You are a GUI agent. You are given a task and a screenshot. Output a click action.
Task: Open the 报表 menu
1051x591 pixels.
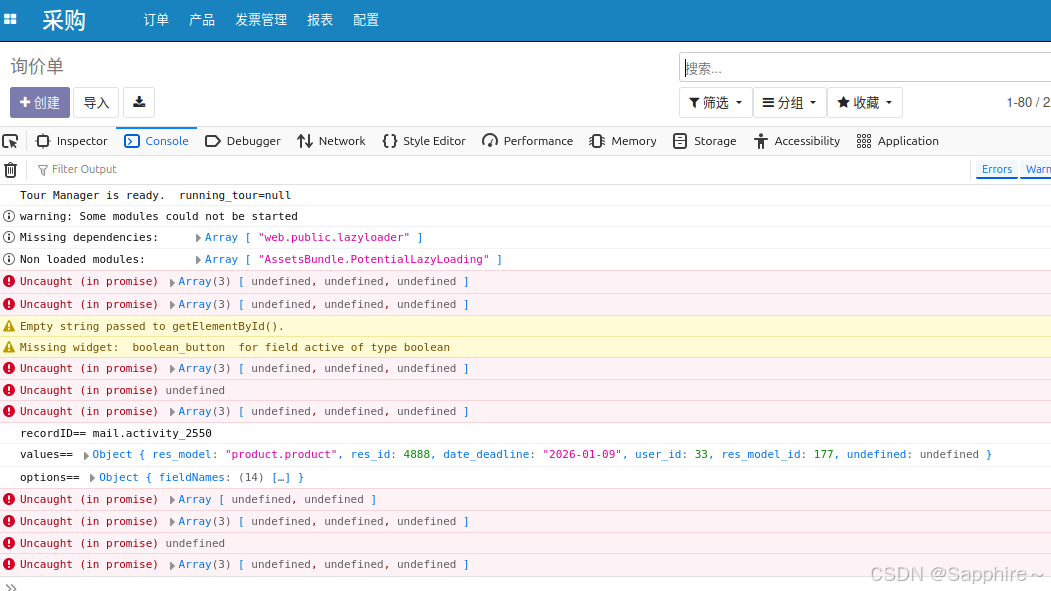320,20
